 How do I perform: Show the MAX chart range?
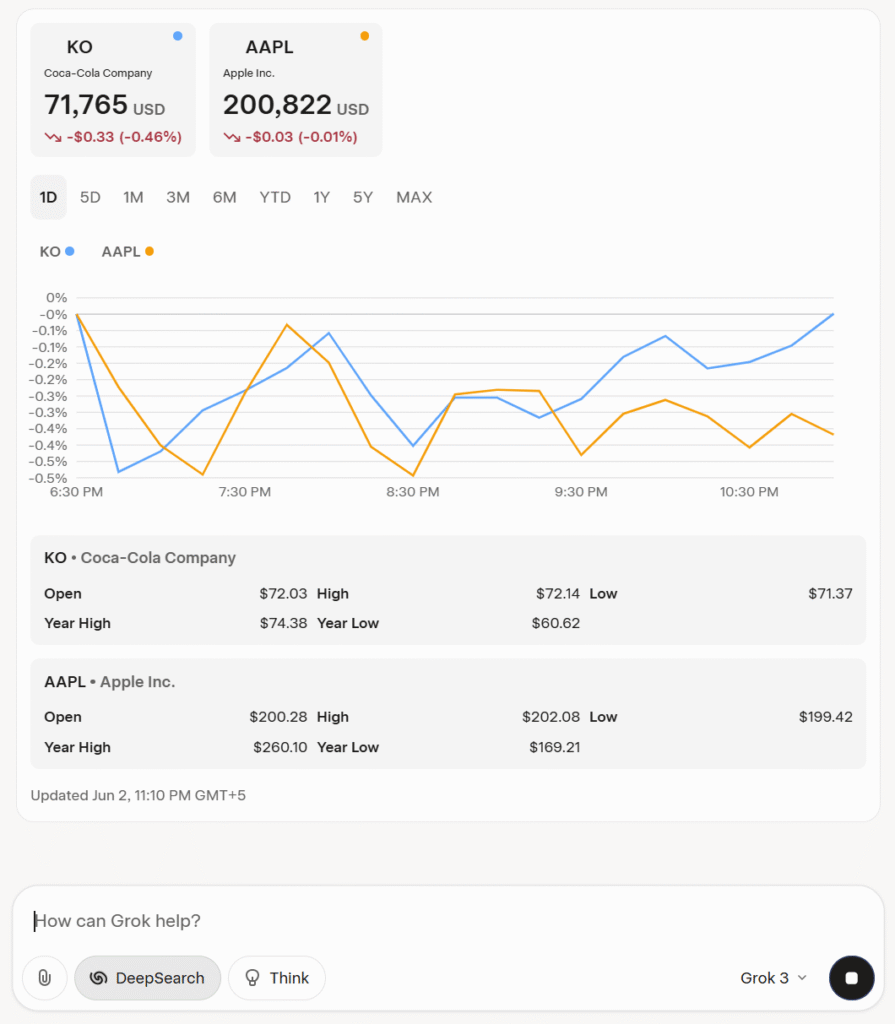tap(414, 197)
